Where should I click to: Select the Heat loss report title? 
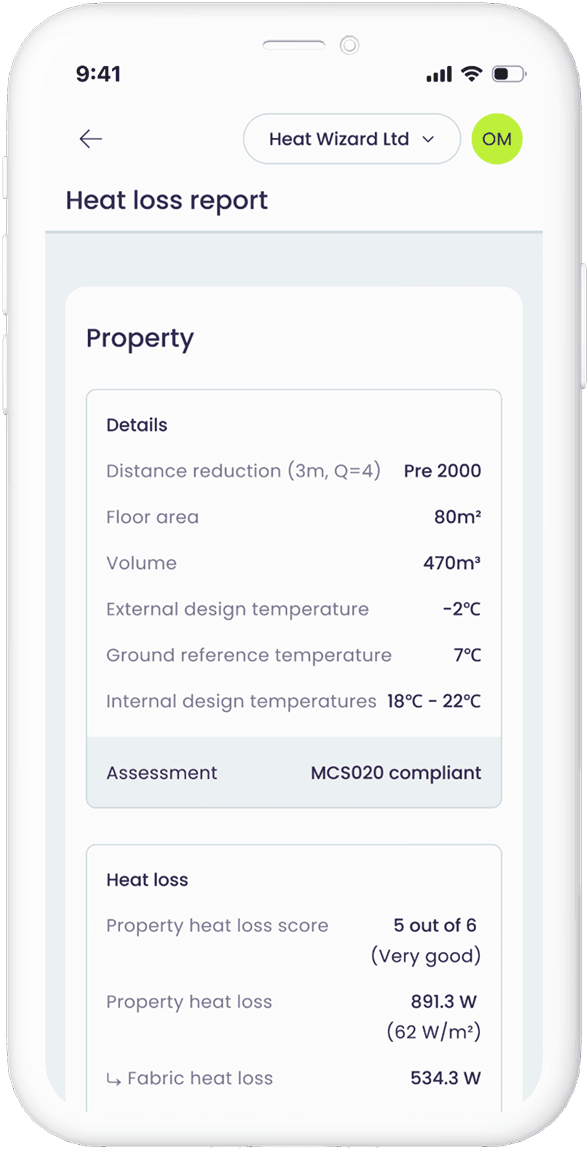166,201
